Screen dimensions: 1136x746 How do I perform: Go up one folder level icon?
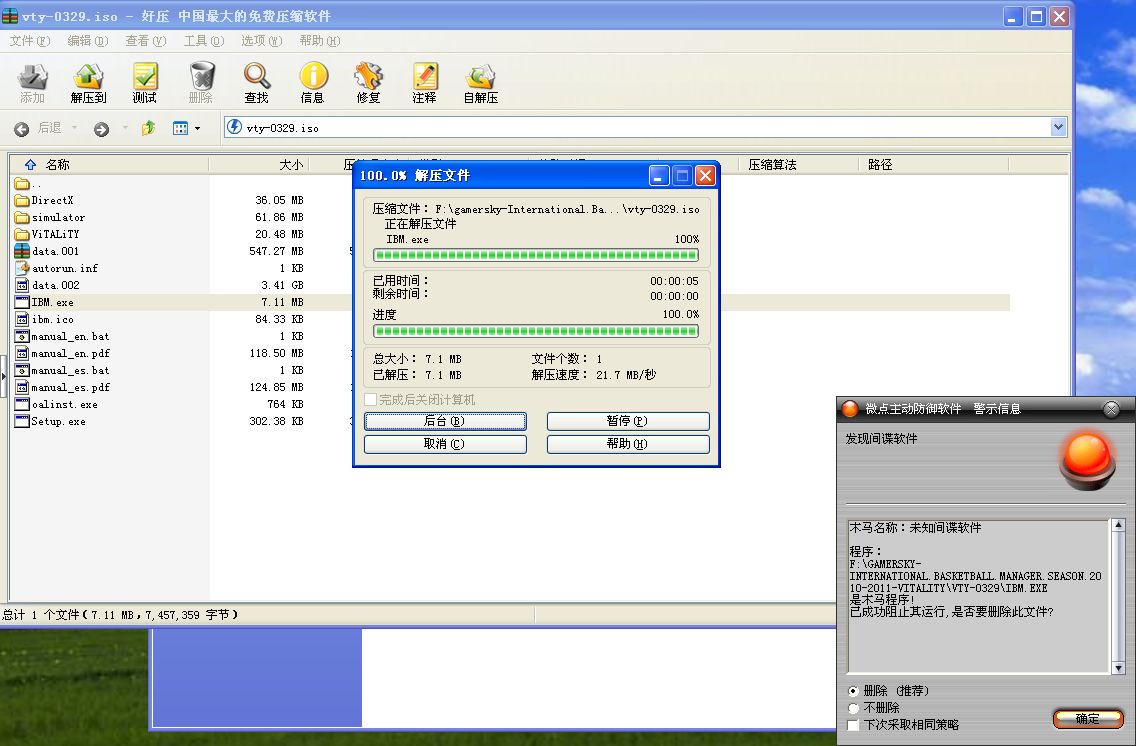pos(149,128)
